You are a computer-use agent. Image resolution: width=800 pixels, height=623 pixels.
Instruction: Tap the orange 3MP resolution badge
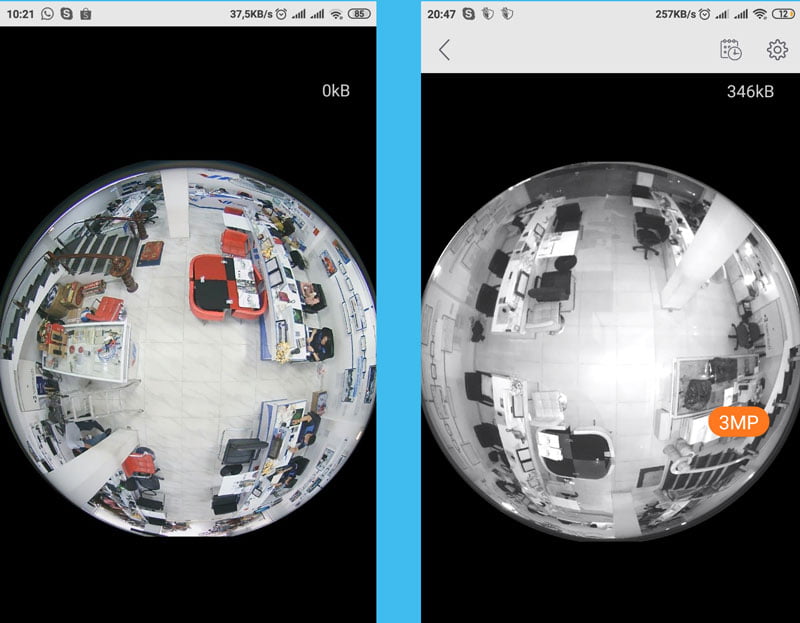point(738,422)
